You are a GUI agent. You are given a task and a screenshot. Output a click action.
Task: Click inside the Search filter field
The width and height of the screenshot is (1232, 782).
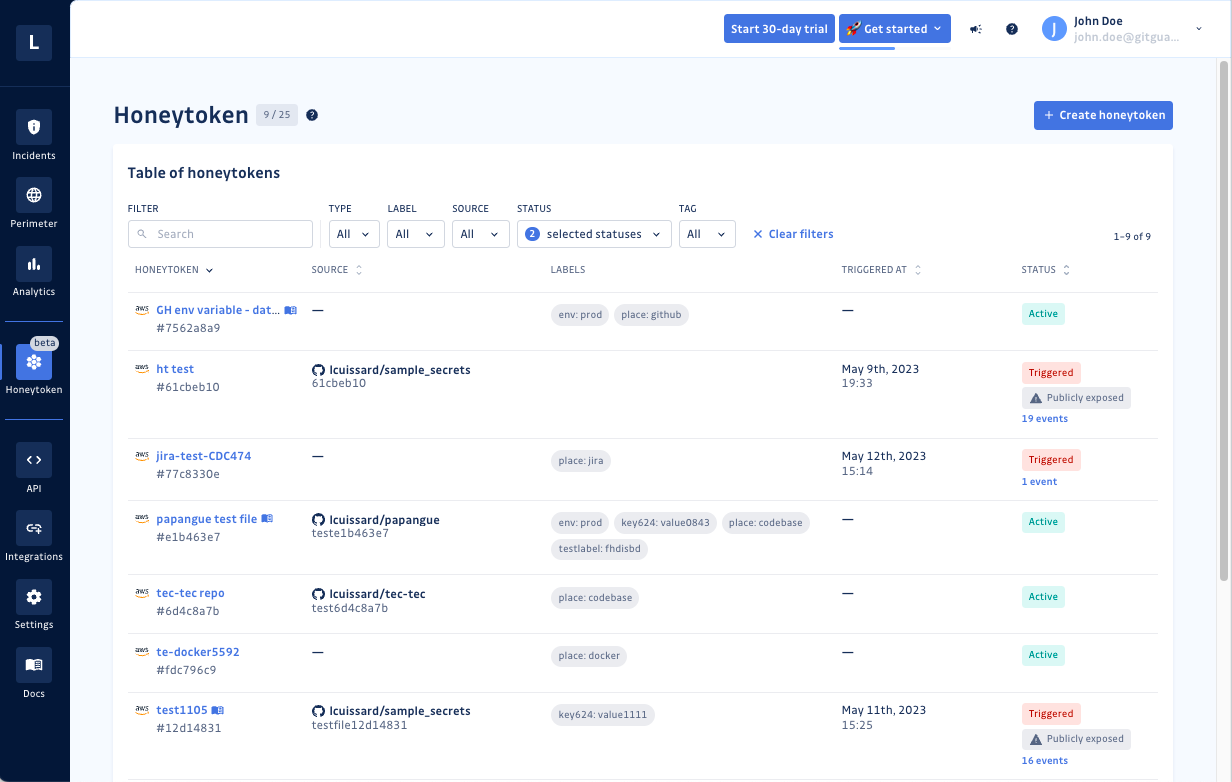(x=220, y=233)
